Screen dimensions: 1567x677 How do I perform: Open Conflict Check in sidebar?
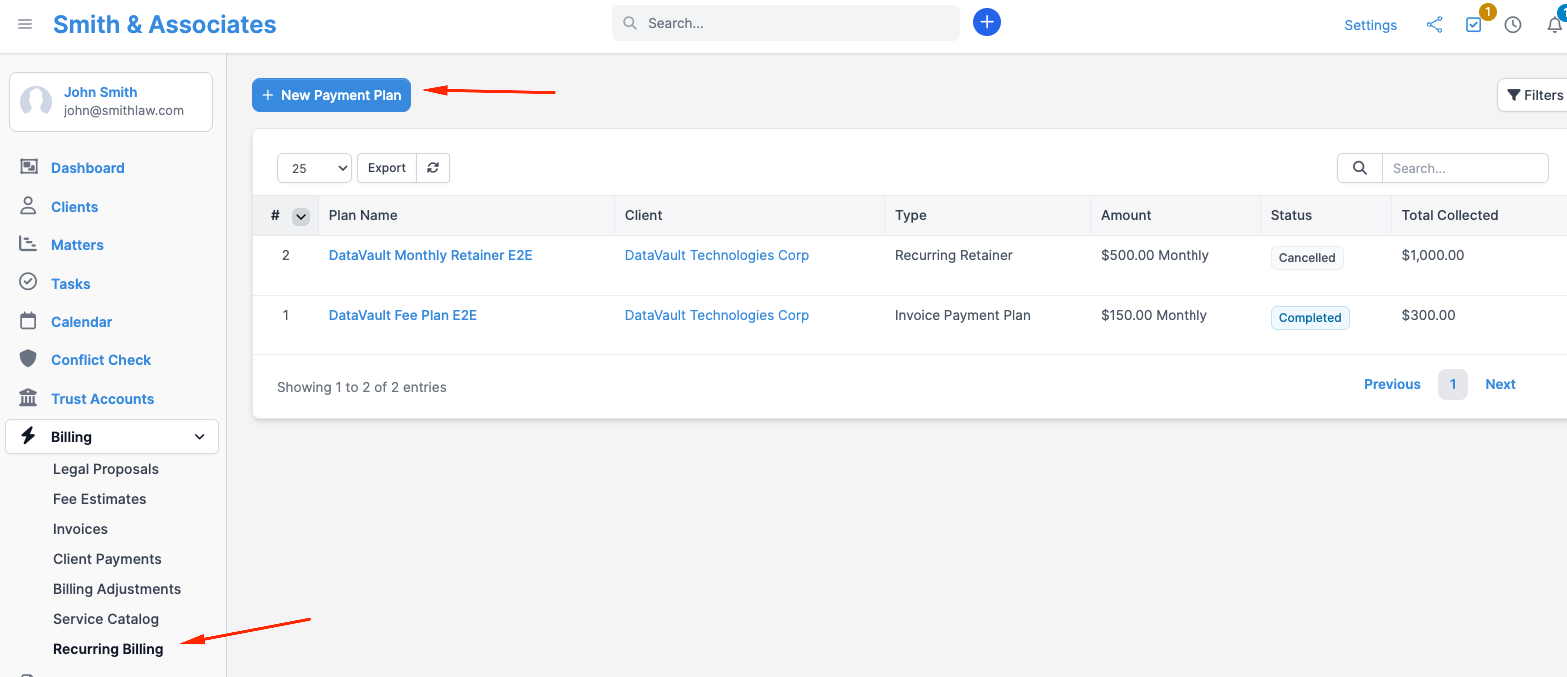click(x=101, y=360)
